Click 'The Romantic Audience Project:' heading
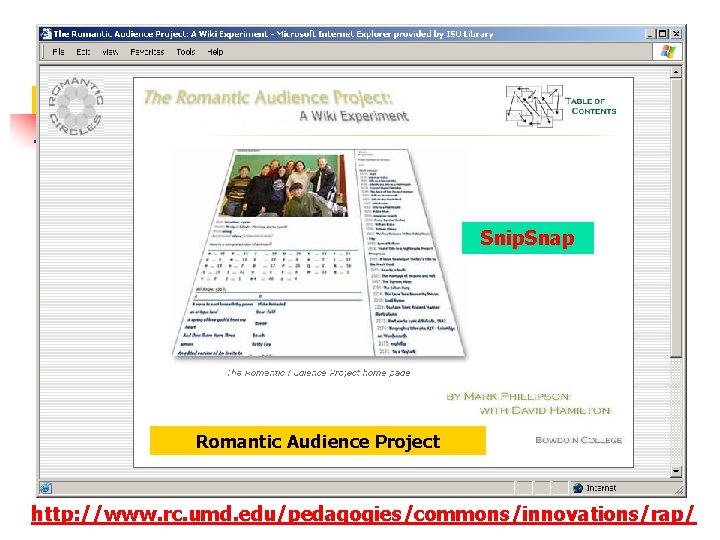This screenshot has height=540, width=720. [268, 97]
